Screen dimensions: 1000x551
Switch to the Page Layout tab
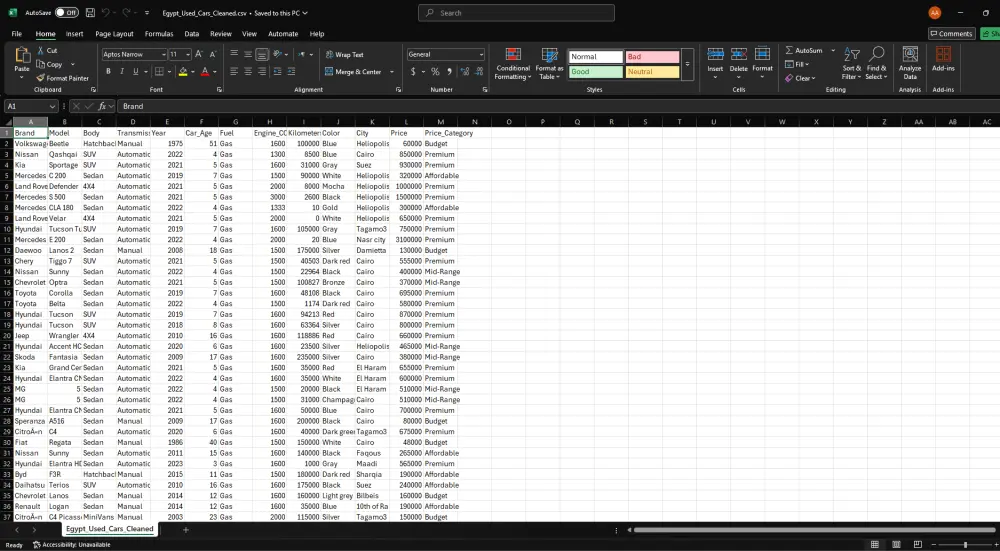(114, 34)
